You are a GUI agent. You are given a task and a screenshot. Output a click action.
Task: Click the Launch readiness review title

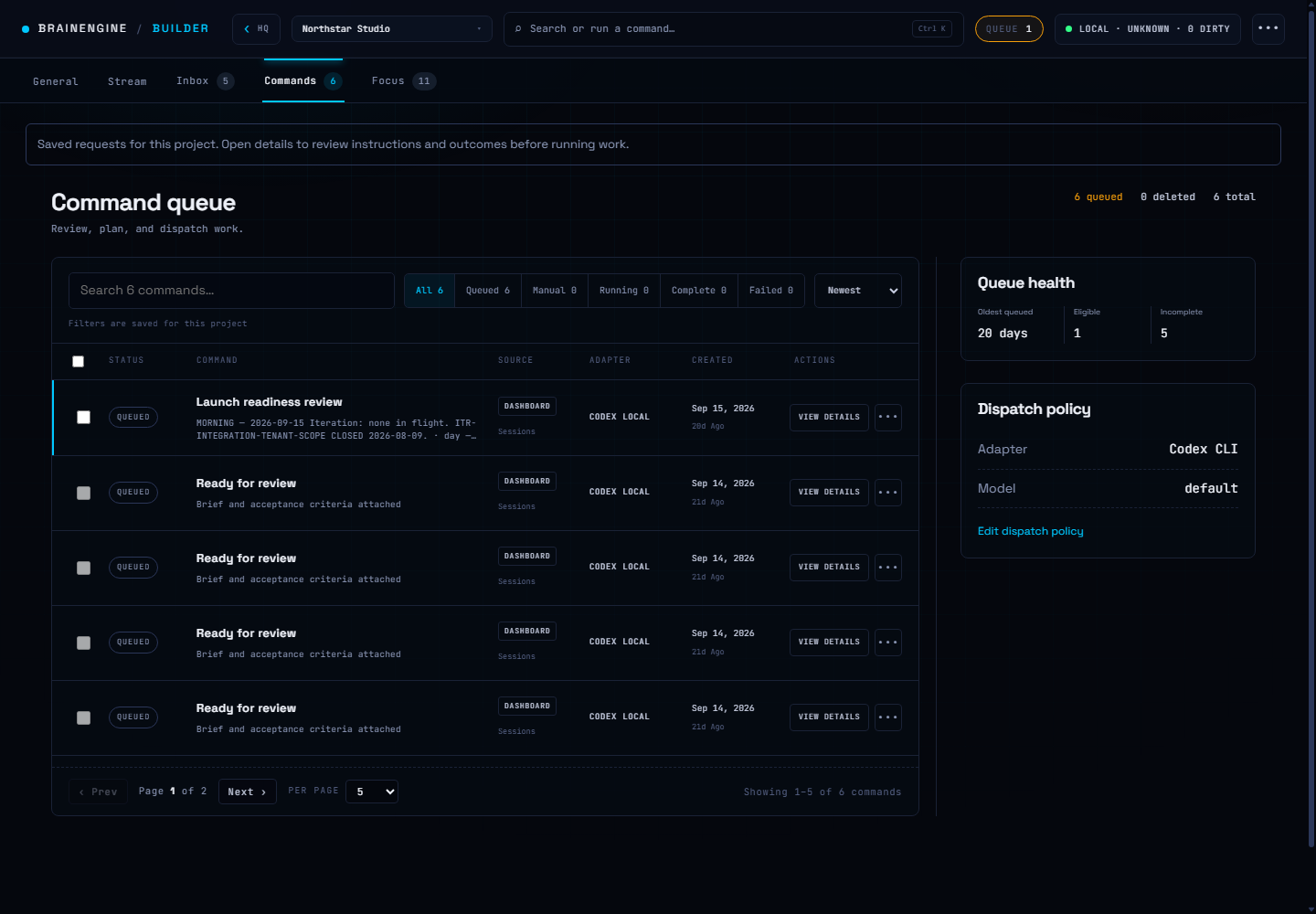tap(269, 402)
